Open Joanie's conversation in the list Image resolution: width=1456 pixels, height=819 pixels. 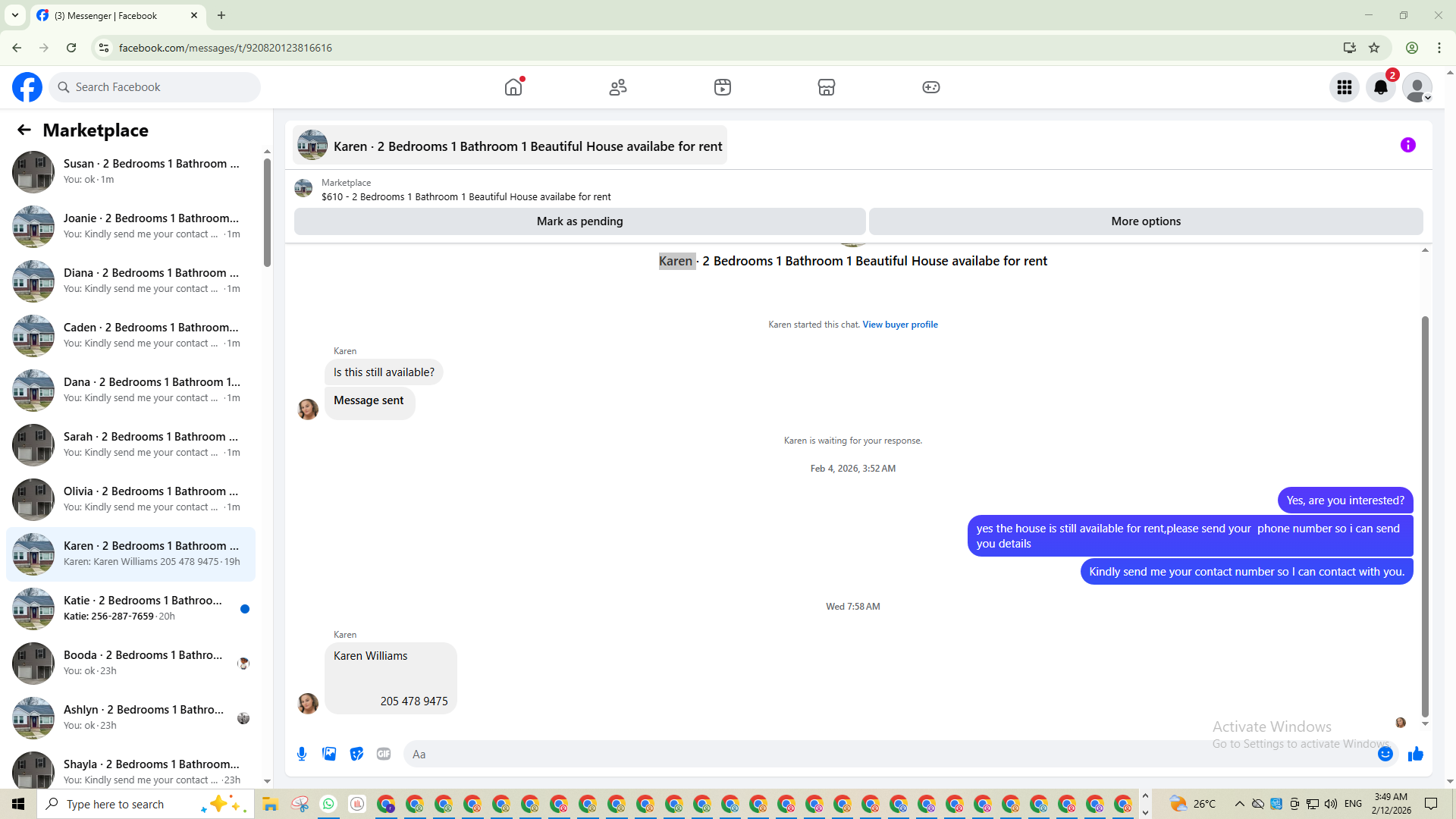click(x=130, y=227)
